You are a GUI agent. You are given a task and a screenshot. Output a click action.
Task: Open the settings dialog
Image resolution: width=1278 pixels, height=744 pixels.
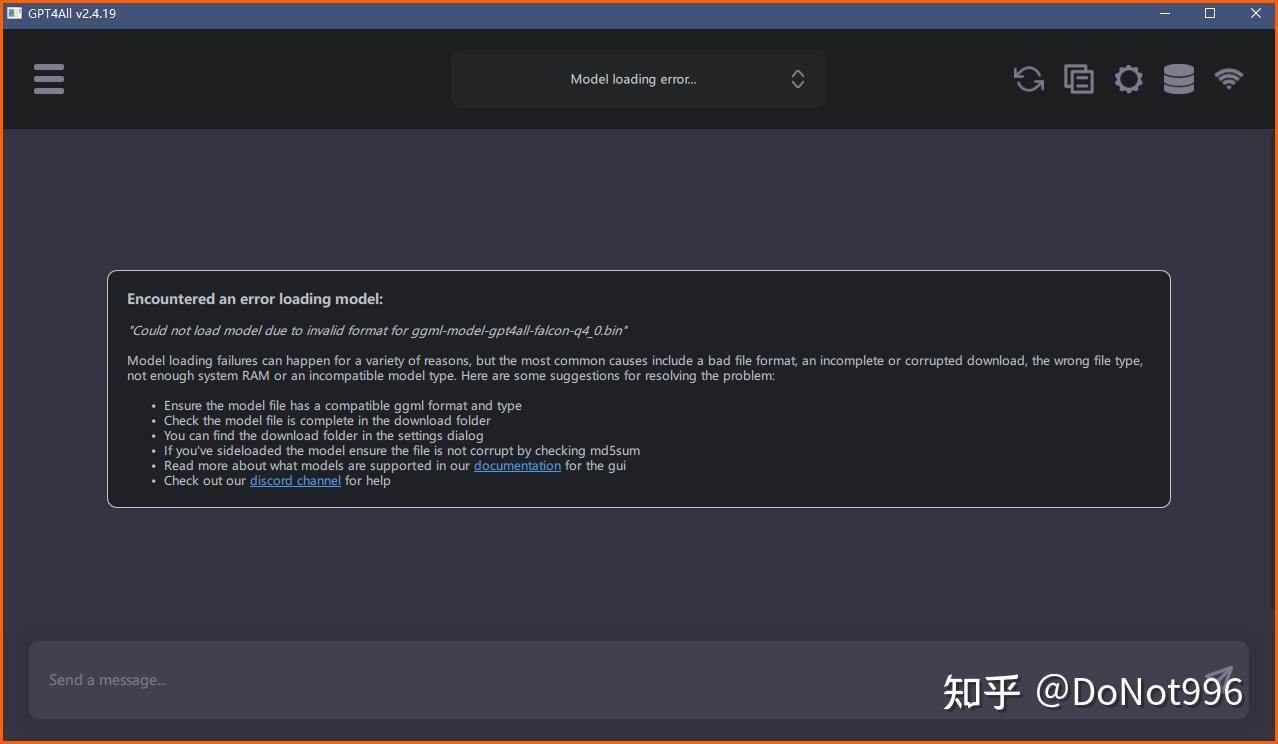[x=1128, y=79]
